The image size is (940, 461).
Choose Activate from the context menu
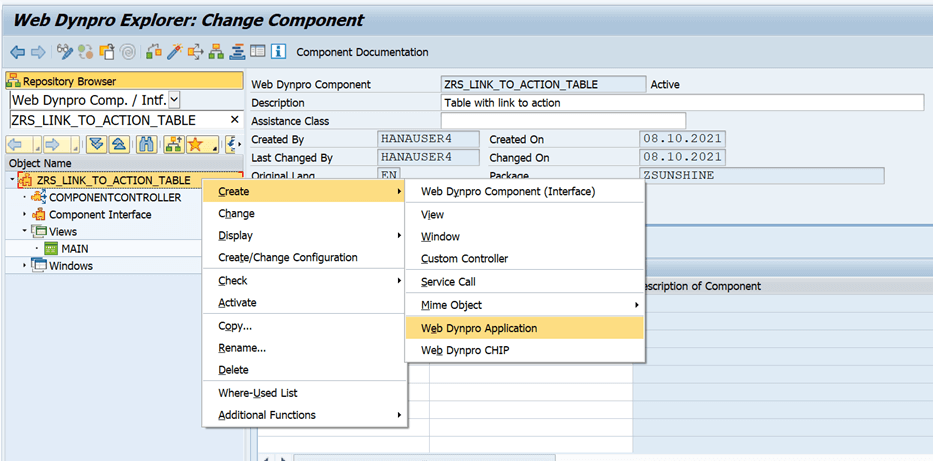(304, 303)
